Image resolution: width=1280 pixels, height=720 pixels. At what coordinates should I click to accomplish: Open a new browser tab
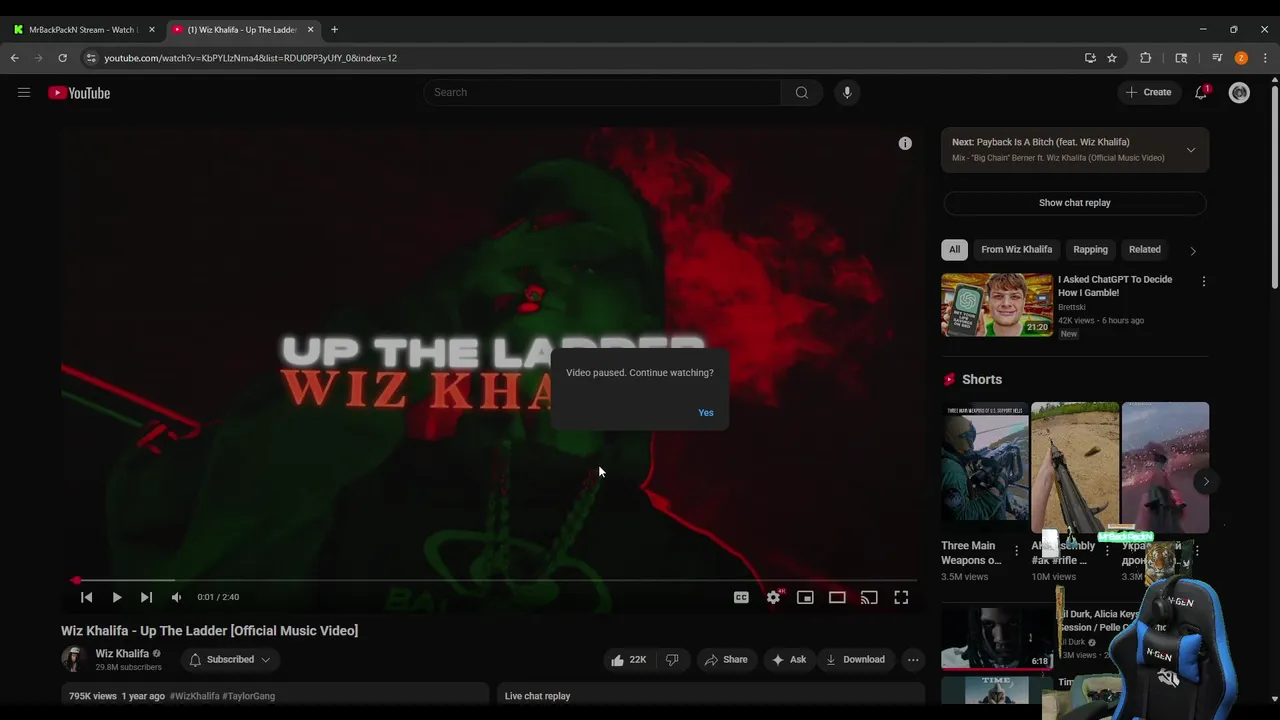click(334, 30)
